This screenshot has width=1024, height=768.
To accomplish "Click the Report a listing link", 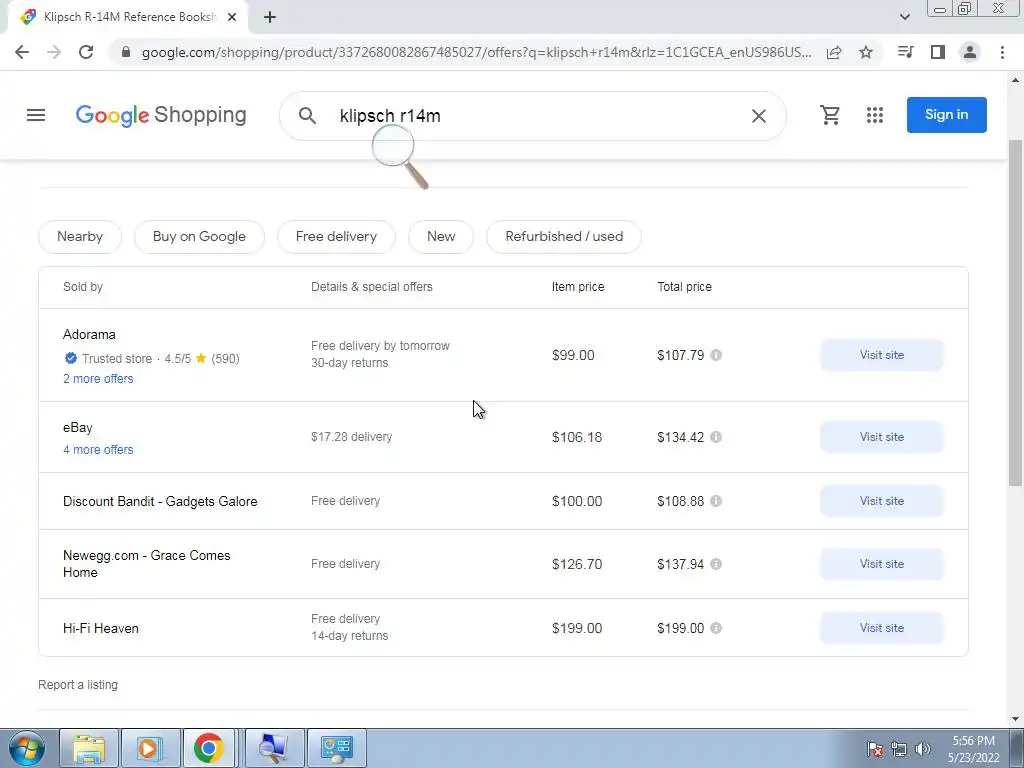I will (78, 684).
